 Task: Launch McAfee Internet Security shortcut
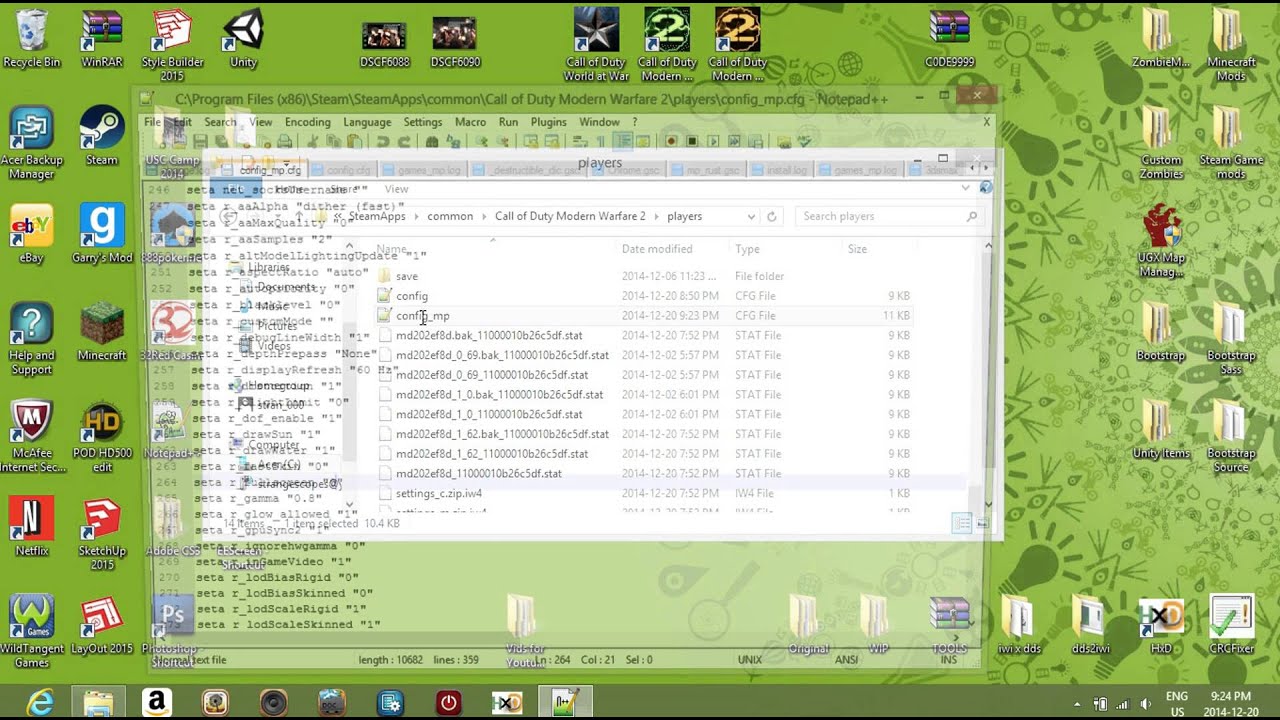[x=32, y=437]
